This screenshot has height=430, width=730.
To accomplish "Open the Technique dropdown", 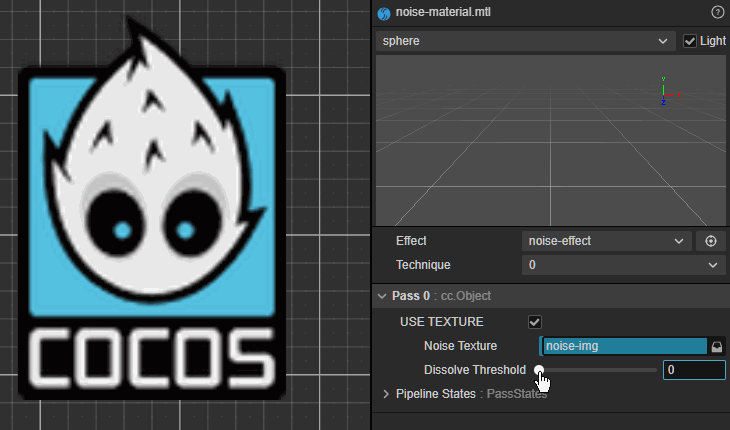I will click(x=623, y=265).
